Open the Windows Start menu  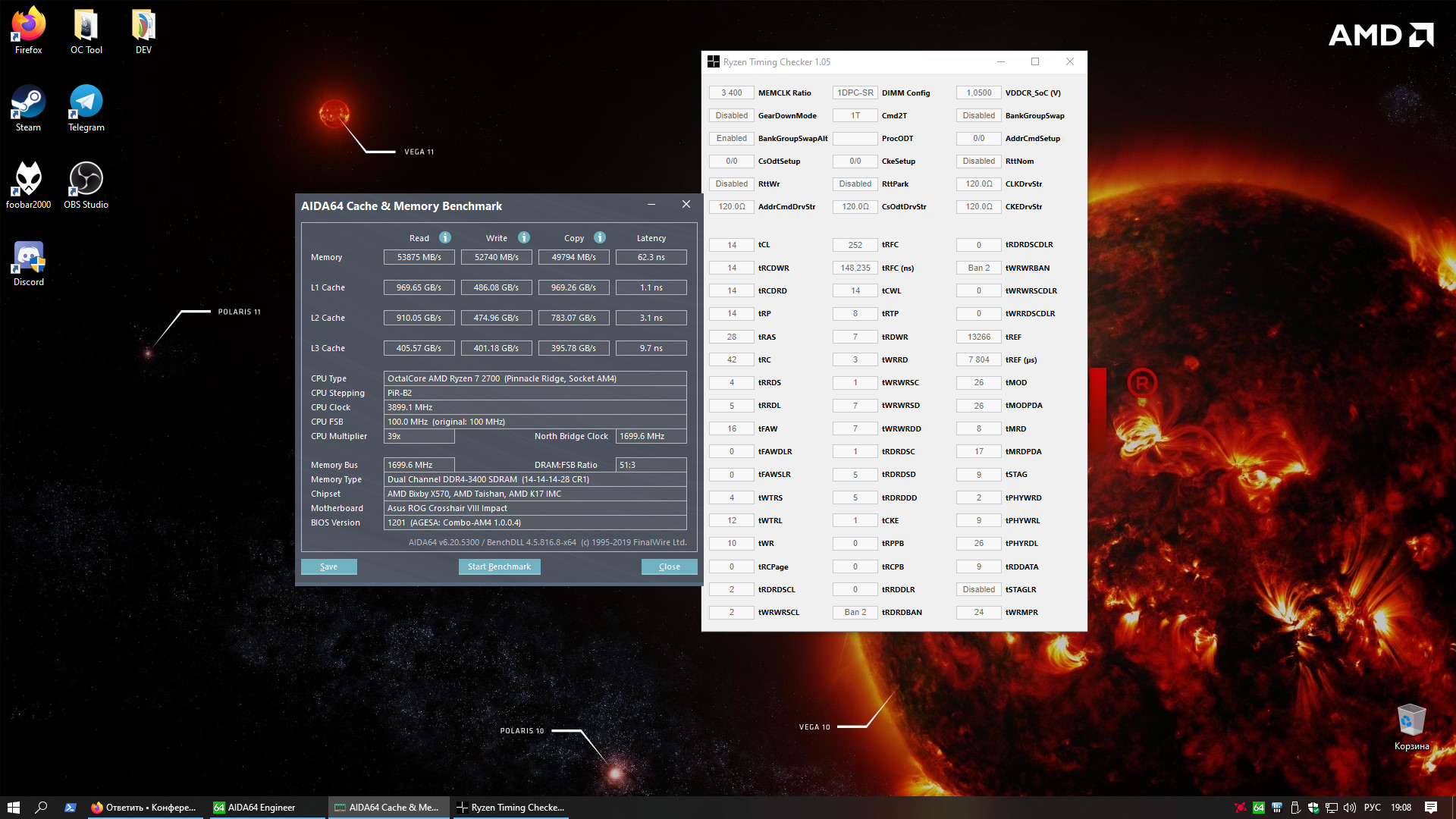13,808
